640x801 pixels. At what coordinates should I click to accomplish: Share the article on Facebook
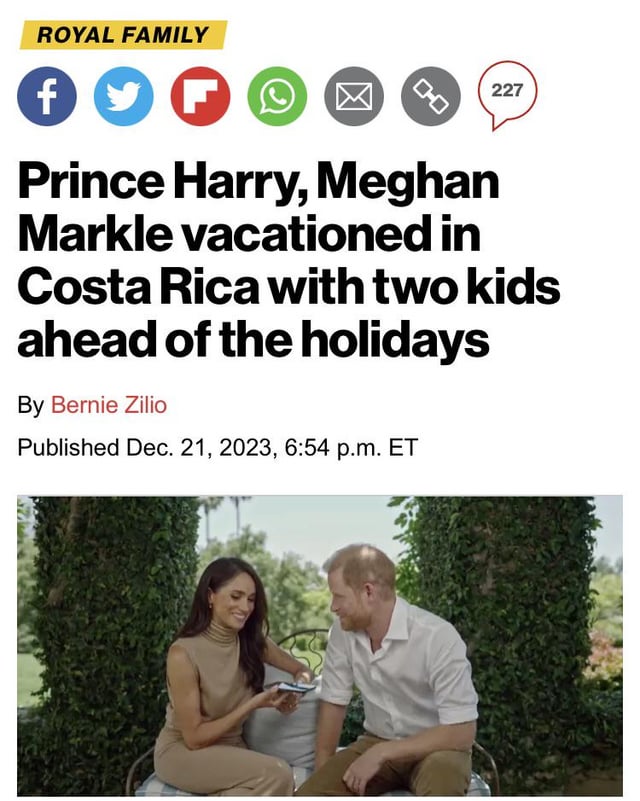point(47,97)
